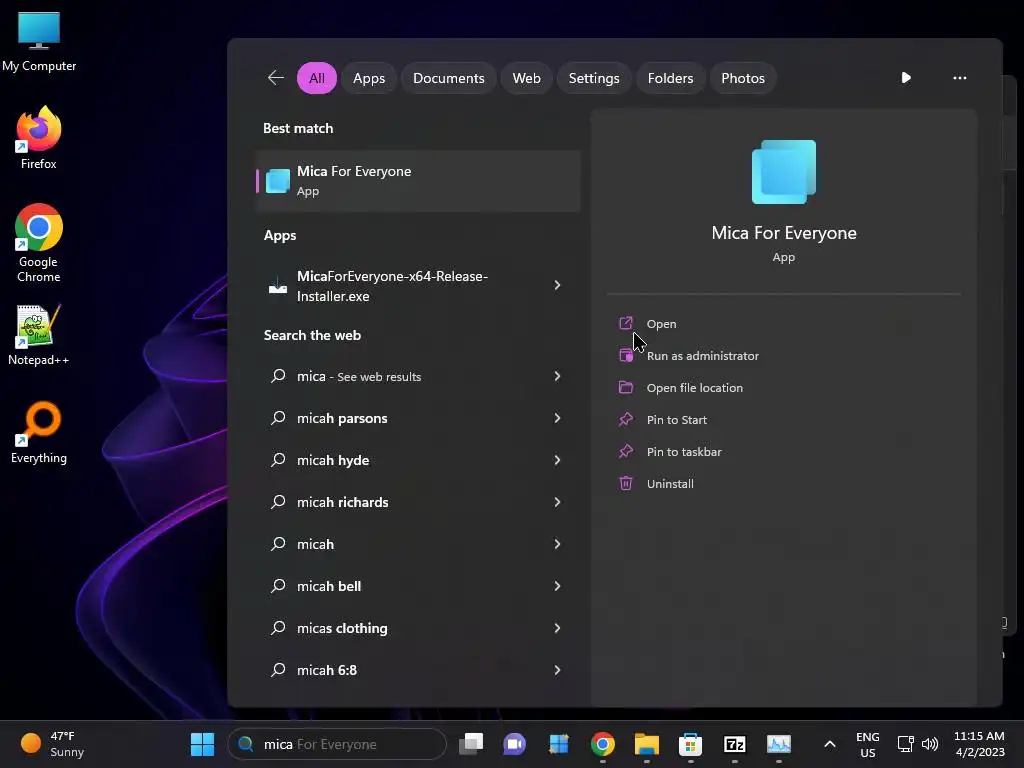The height and width of the screenshot is (768, 1024).
Task: Show more filters with the play arrow
Action: pyautogui.click(x=906, y=78)
